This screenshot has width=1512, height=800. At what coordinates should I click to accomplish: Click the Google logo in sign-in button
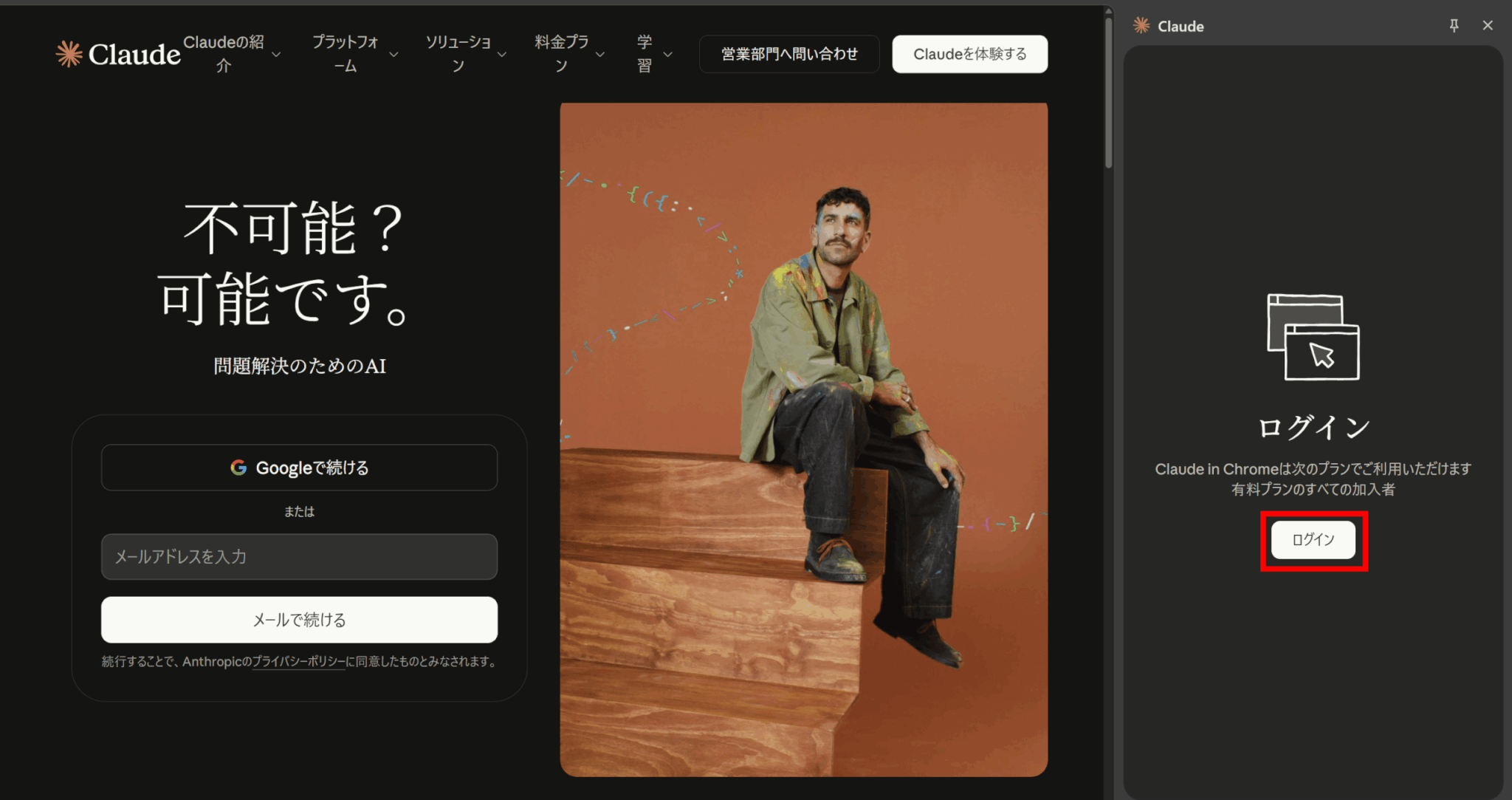pyautogui.click(x=238, y=468)
